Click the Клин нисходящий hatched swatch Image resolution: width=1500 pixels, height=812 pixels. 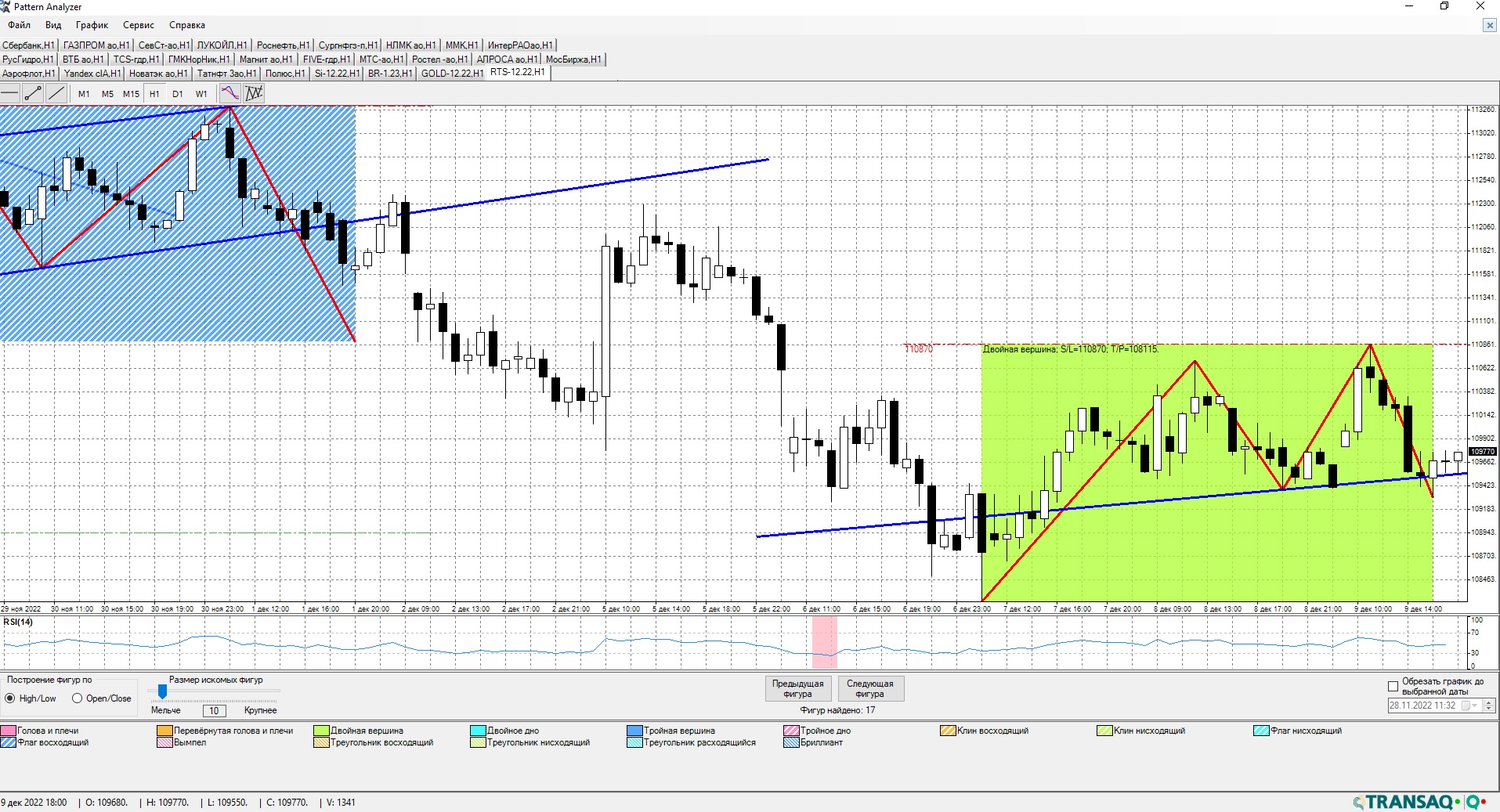pyautogui.click(x=1105, y=731)
